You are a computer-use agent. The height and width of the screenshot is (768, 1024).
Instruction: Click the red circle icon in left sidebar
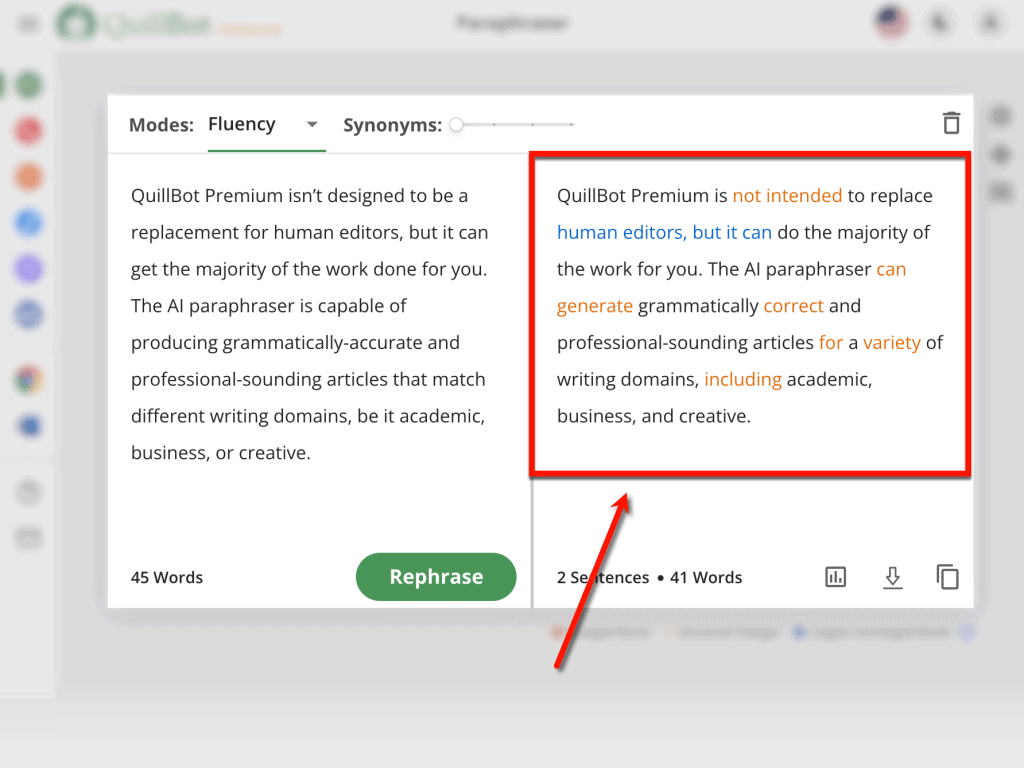(x=29, y=131)
